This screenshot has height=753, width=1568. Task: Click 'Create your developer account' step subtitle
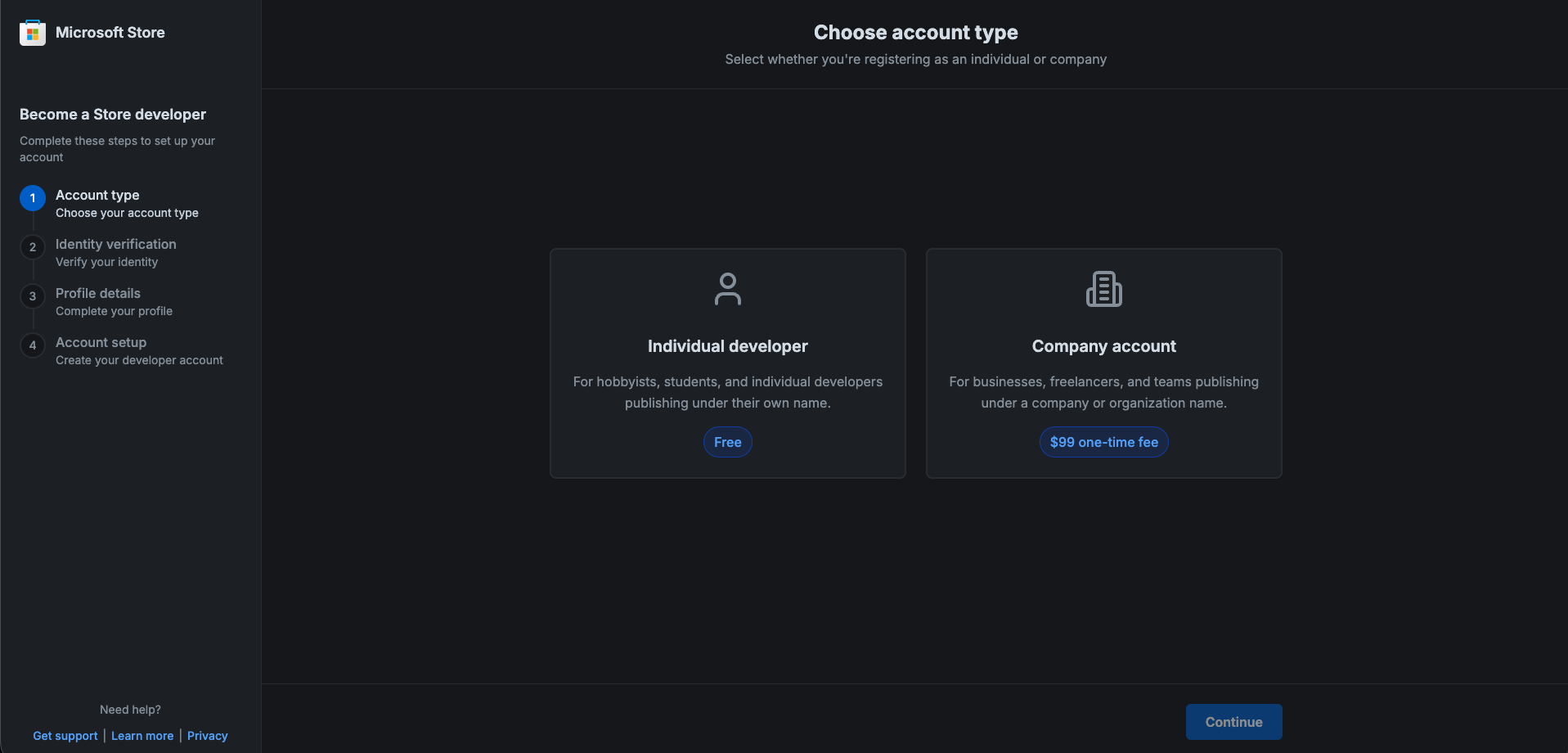140,360
